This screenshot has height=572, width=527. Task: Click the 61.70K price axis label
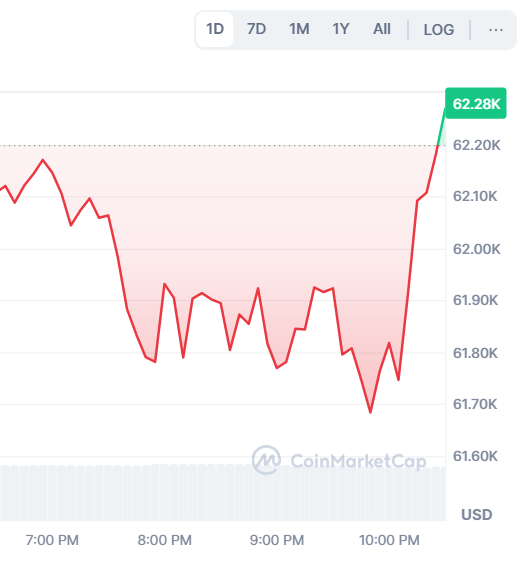coord(475,404)
